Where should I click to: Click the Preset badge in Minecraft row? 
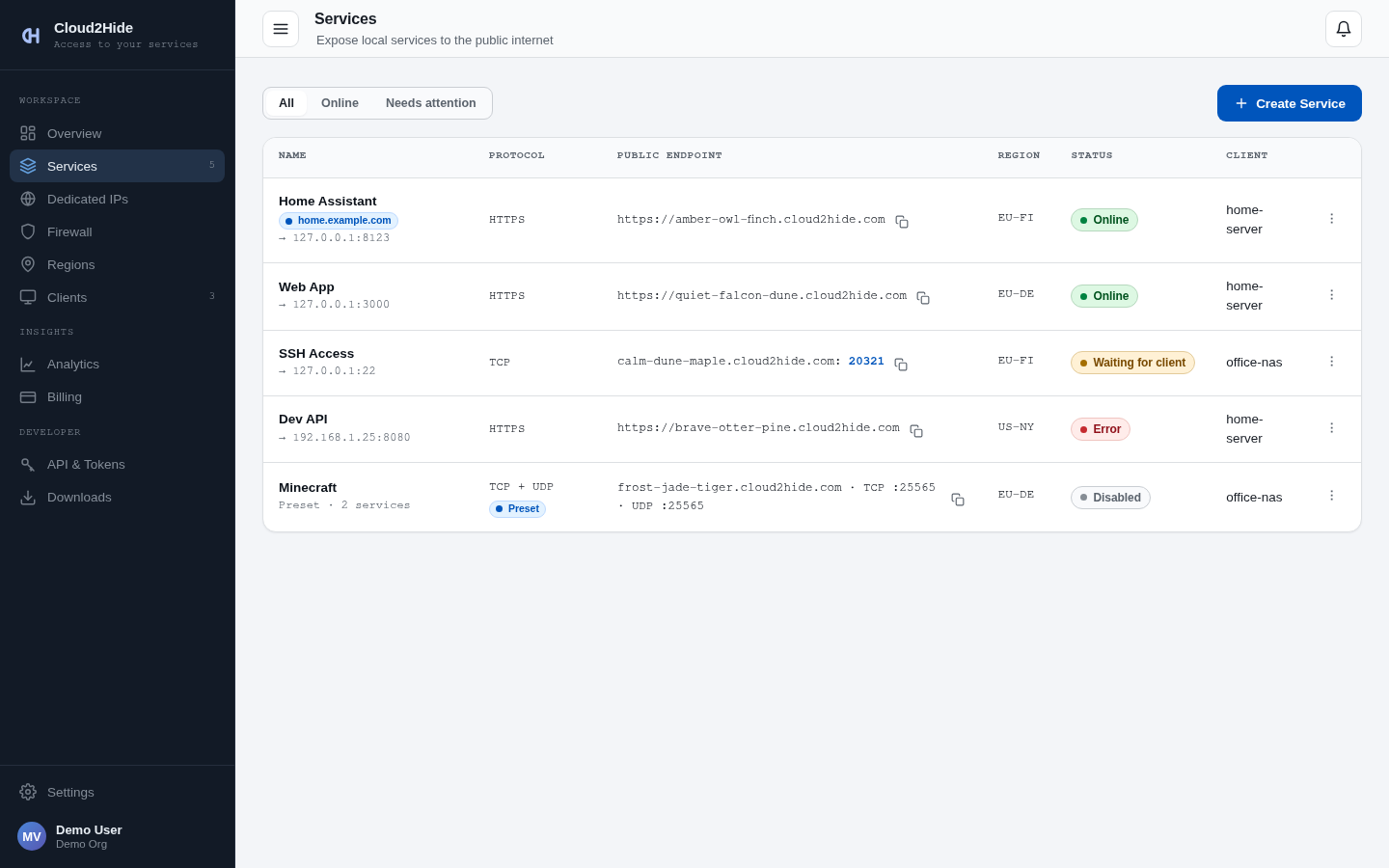point(517,509)
